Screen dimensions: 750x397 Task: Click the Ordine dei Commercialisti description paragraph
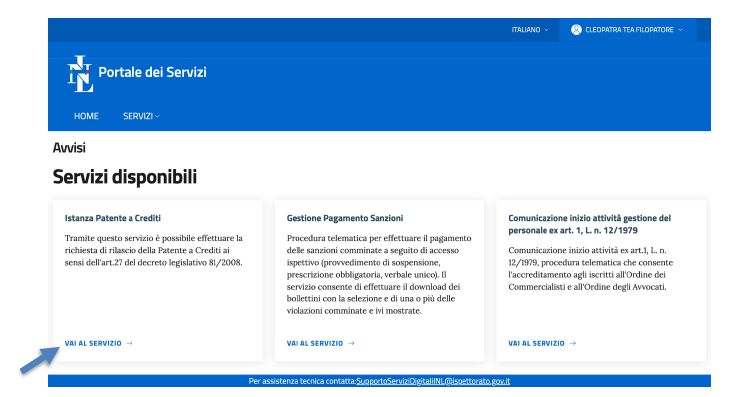(x=591, y=268)
